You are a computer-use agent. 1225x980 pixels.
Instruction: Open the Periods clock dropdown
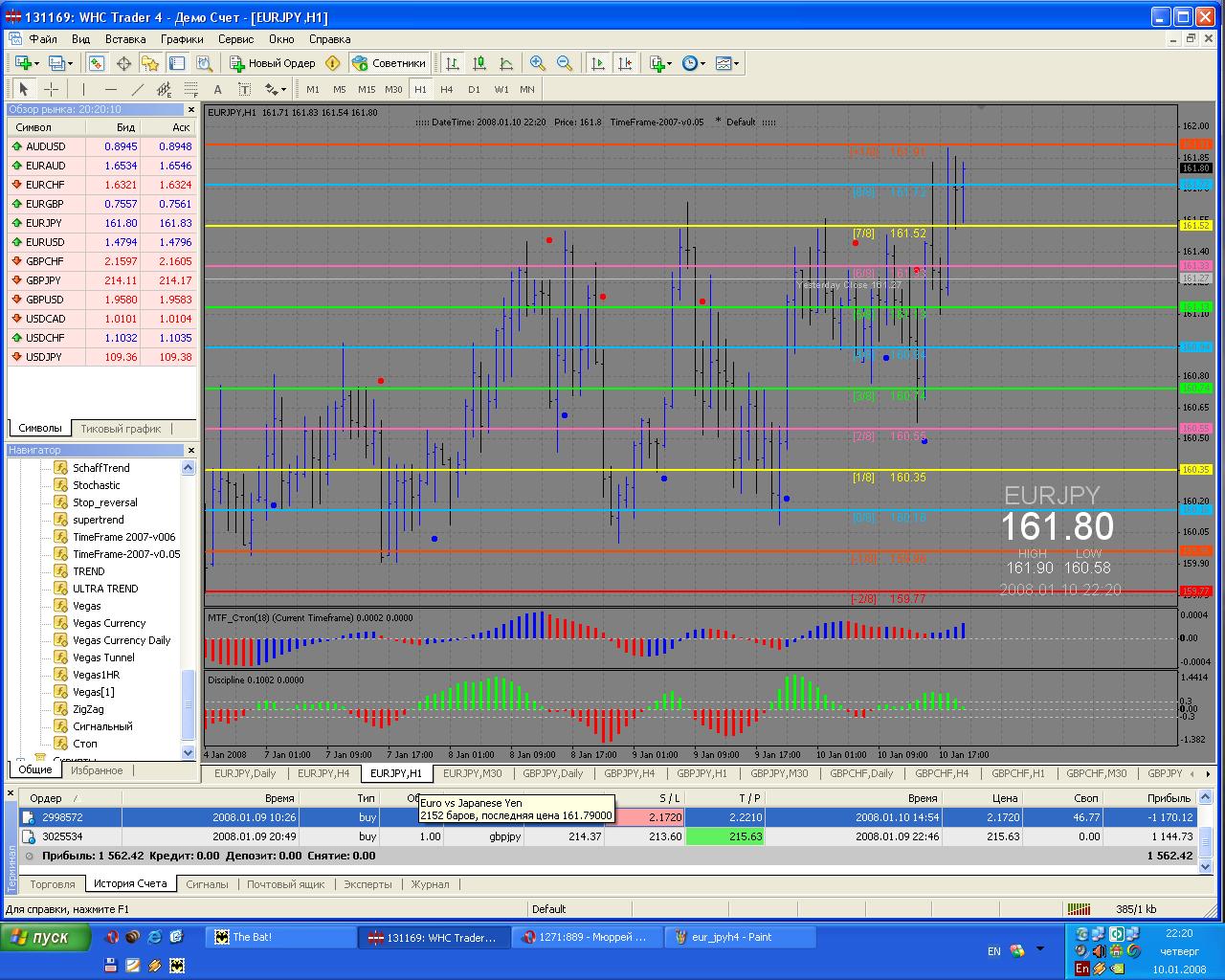tap(694, 63)
